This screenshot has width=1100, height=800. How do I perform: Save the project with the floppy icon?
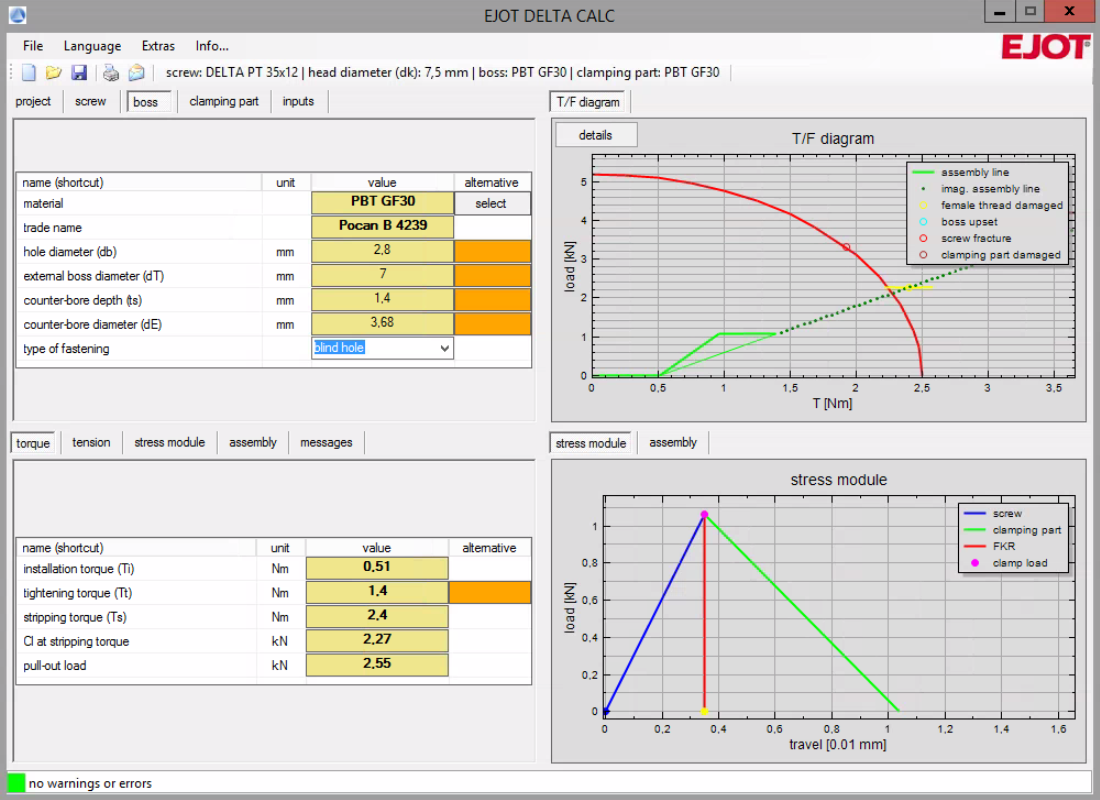coord(79,72)
